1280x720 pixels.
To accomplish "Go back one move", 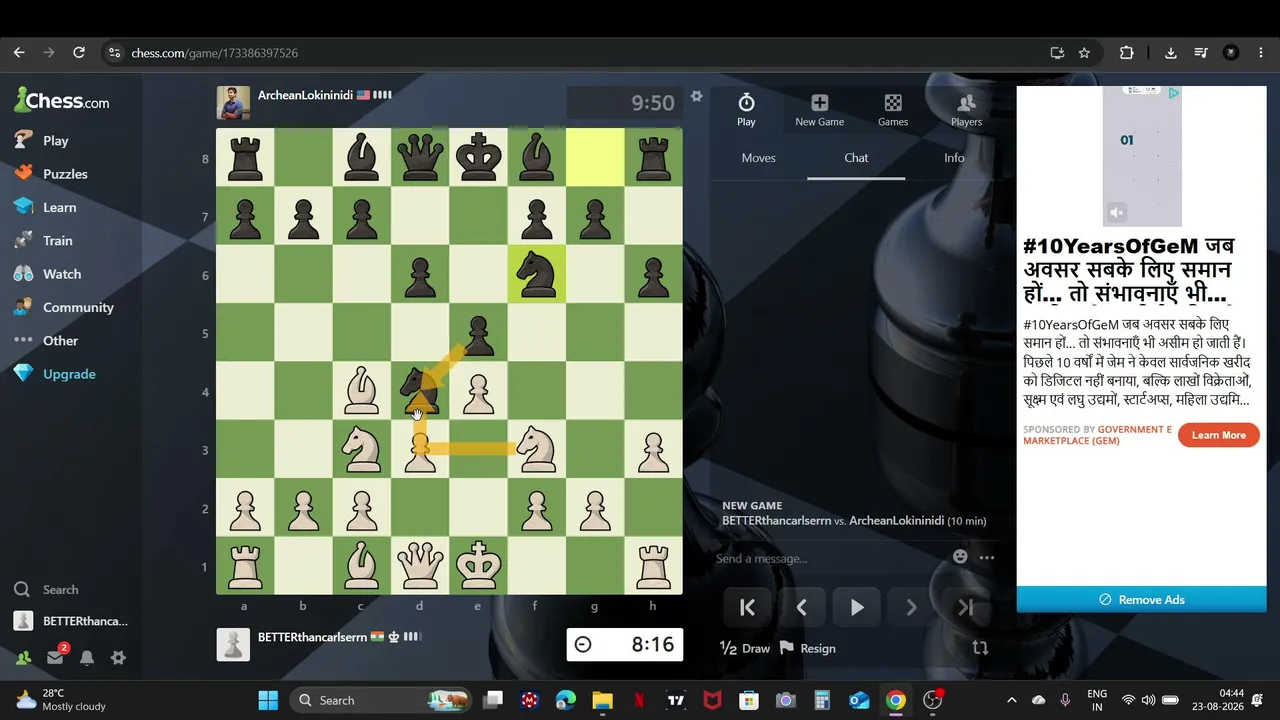I will (x=801, y=607).
